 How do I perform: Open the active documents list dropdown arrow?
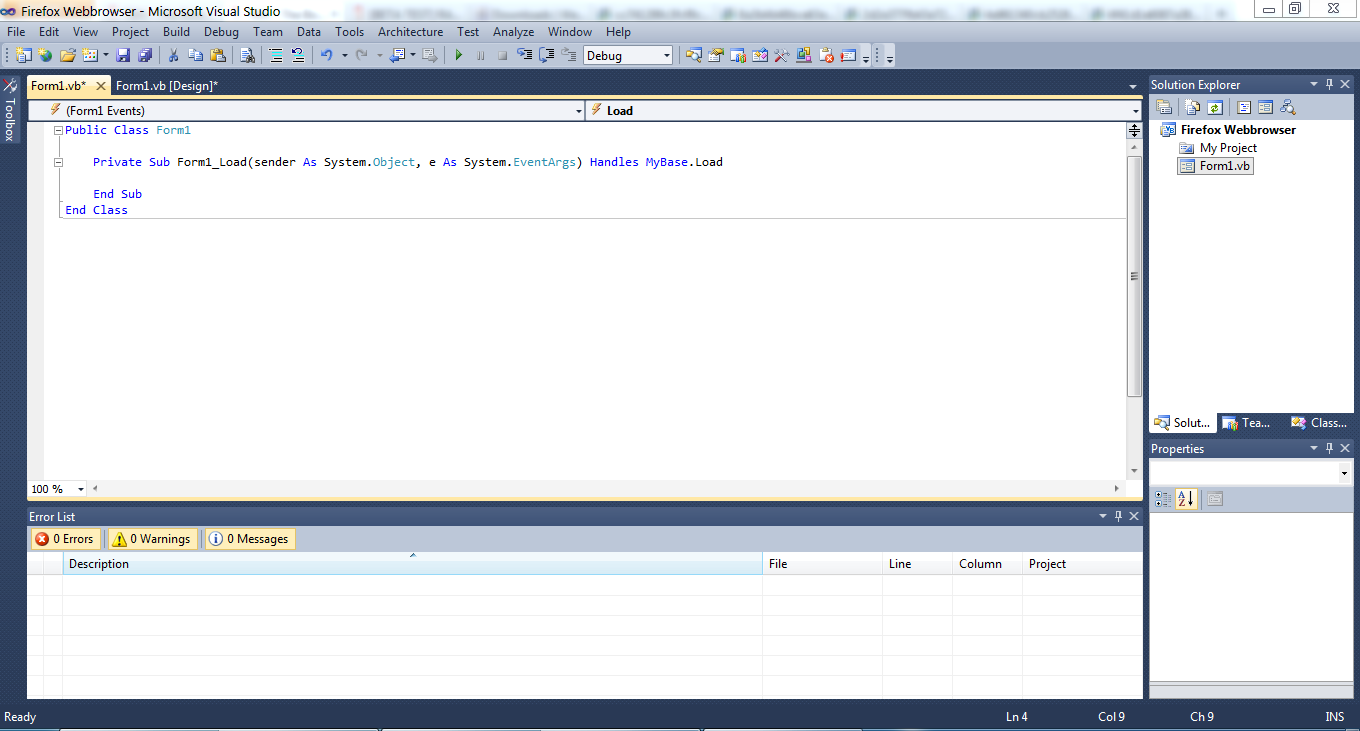pyautogui.click(x=1133, y=87)
